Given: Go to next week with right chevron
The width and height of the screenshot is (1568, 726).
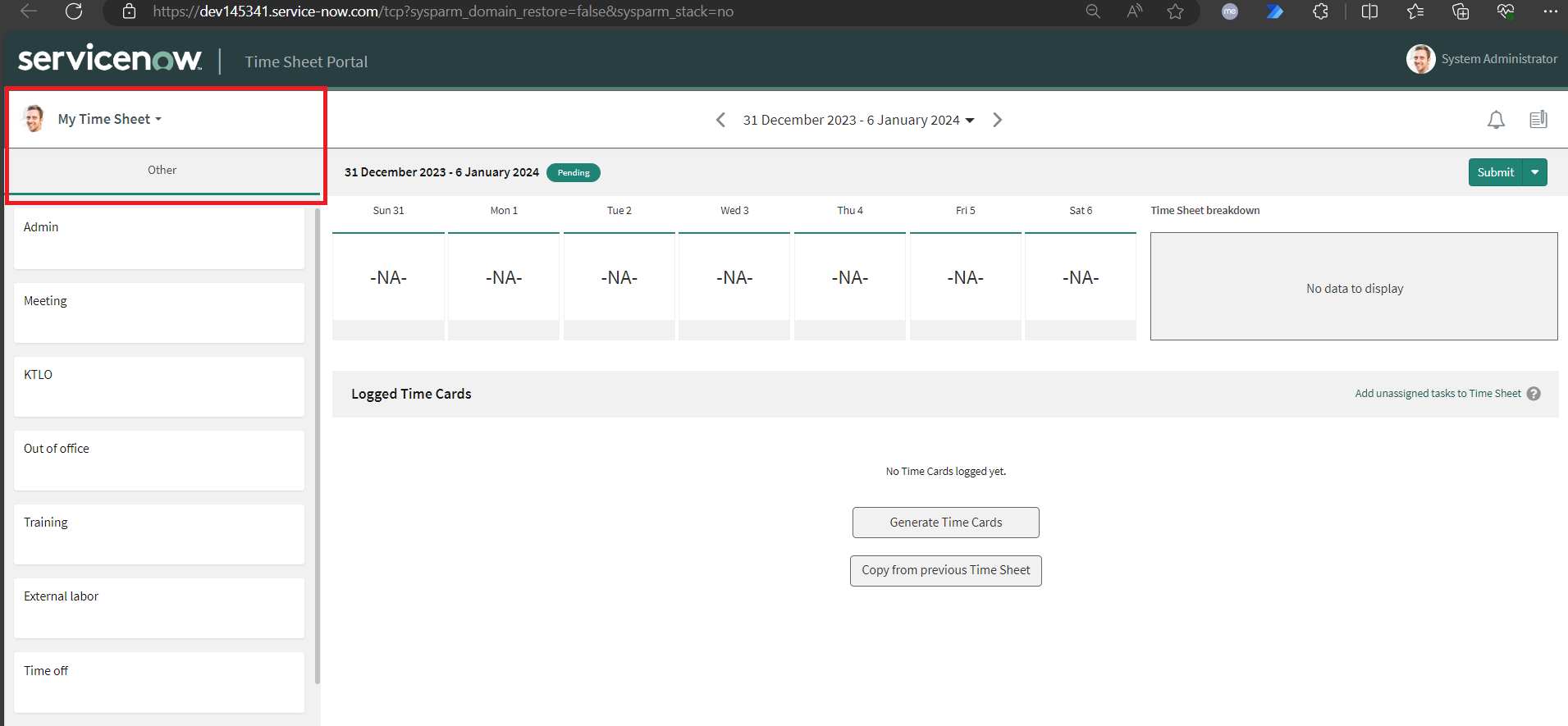Looking at the screenshot, I should 997,120.
